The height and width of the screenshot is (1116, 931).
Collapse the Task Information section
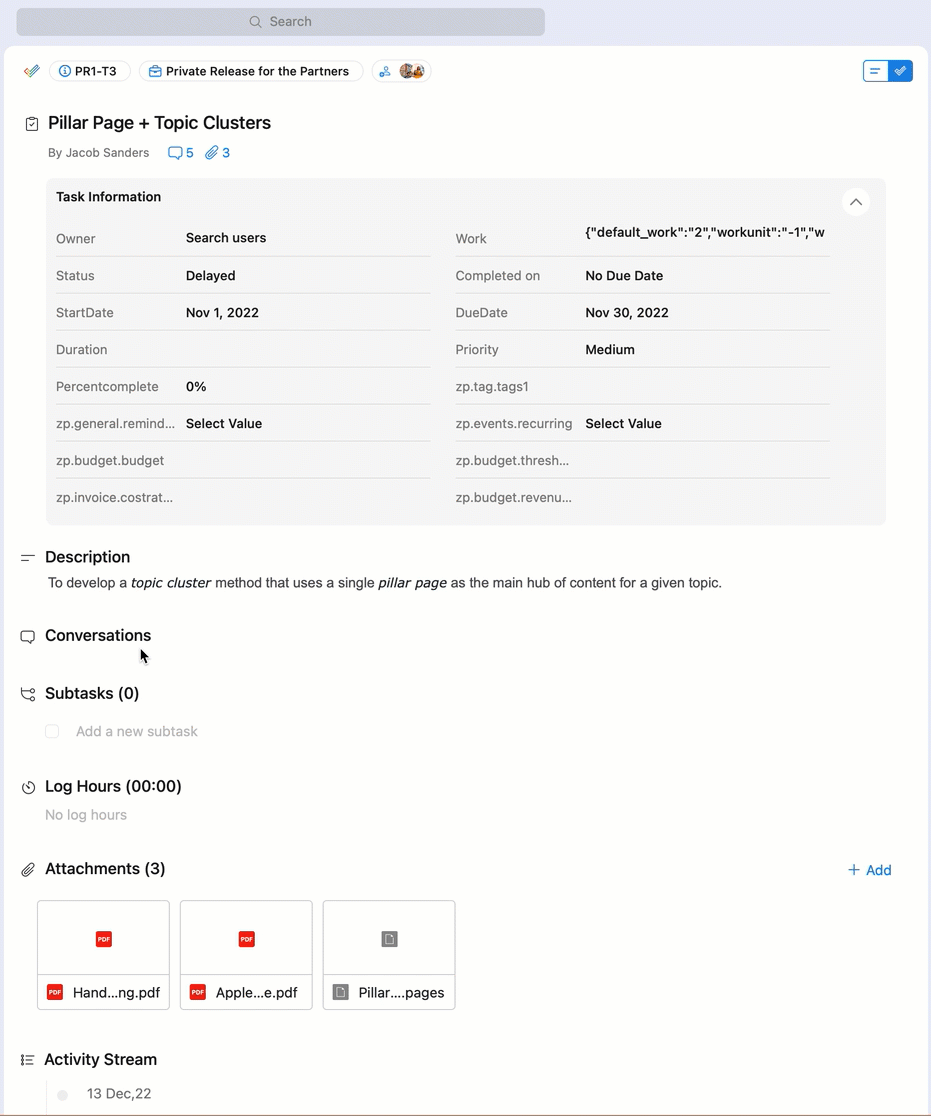click(x=856, y=202)
